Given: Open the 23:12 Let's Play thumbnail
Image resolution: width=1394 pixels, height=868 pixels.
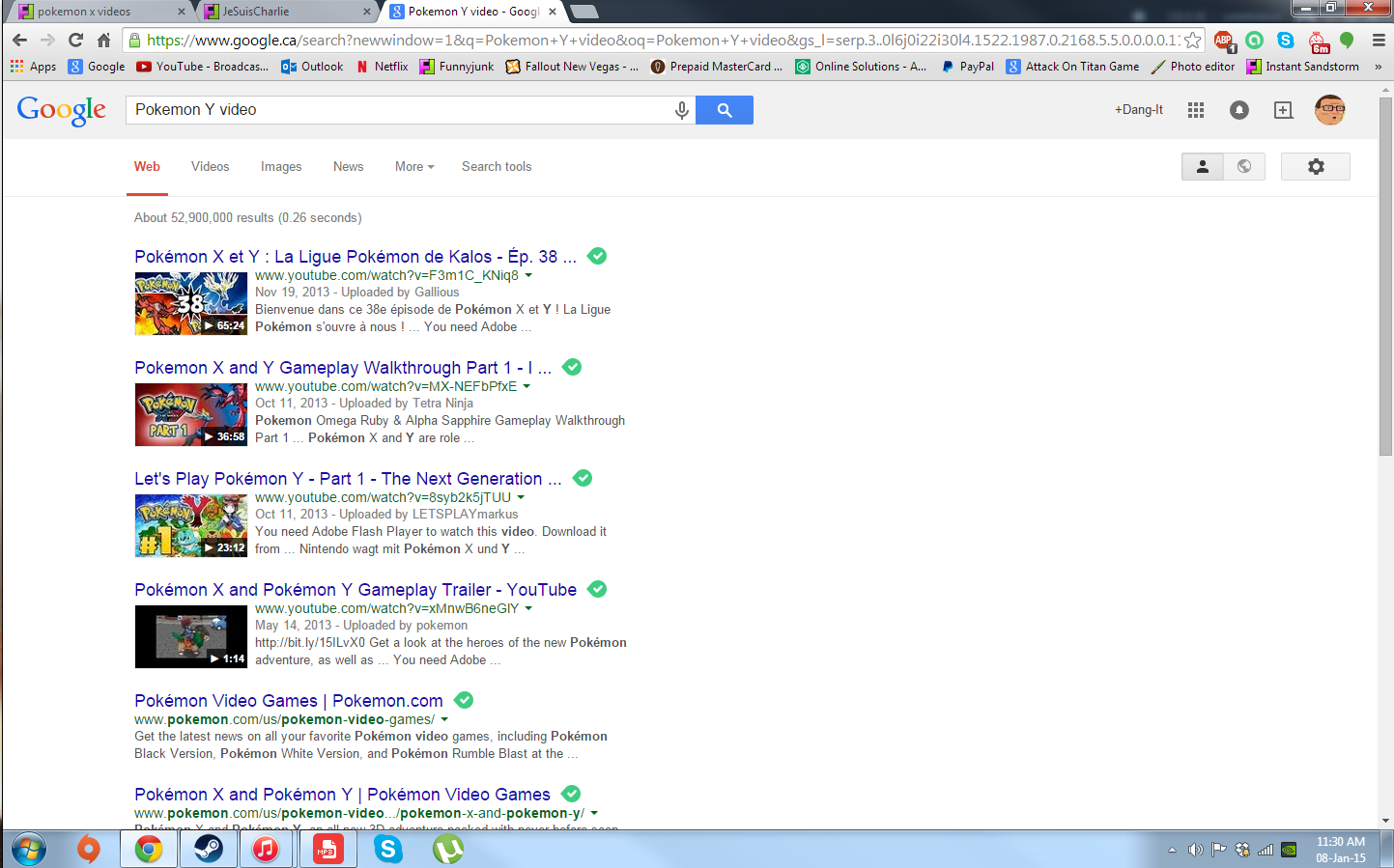Looking at the screenshot, I should 191,526.
